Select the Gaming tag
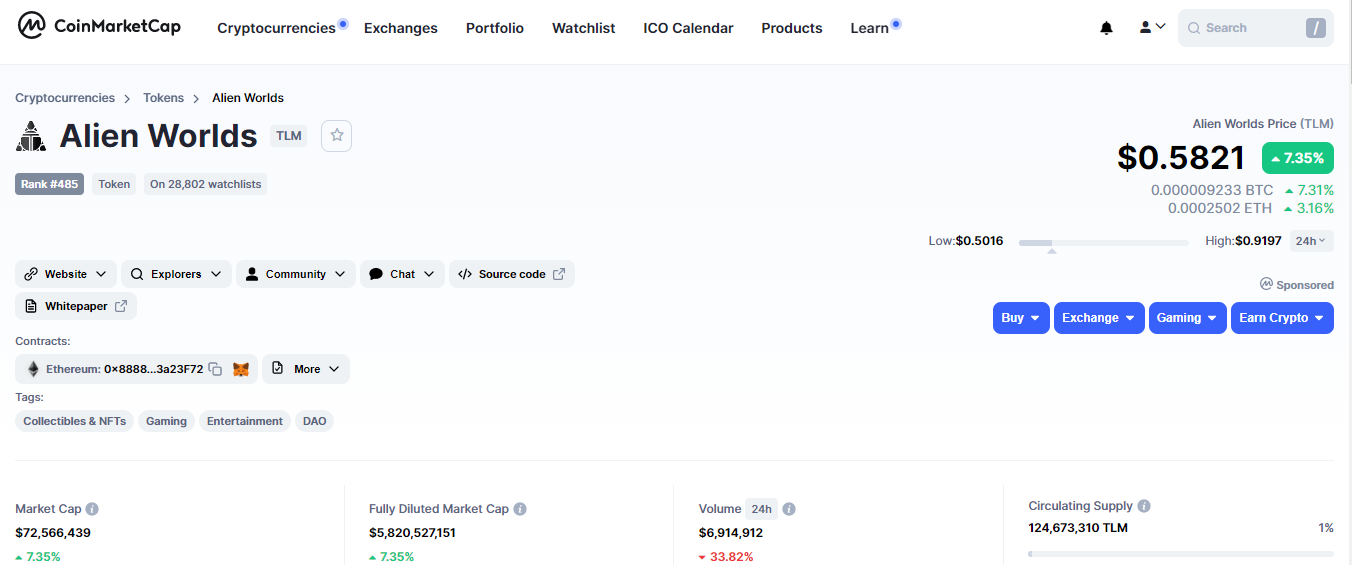This screenshot has height=565, width=1352. pos(166,421)
